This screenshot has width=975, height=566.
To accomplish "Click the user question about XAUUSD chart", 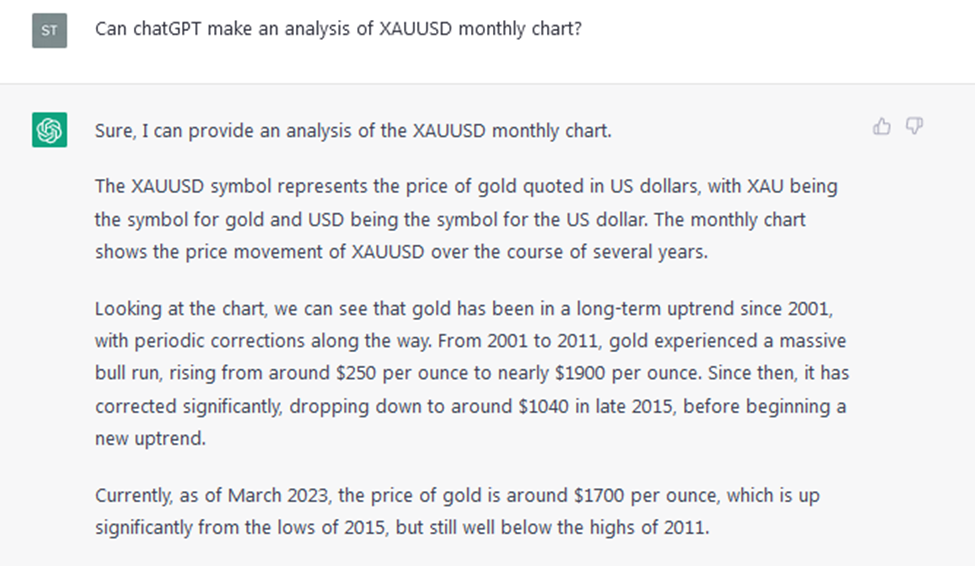I will (338, 29).
